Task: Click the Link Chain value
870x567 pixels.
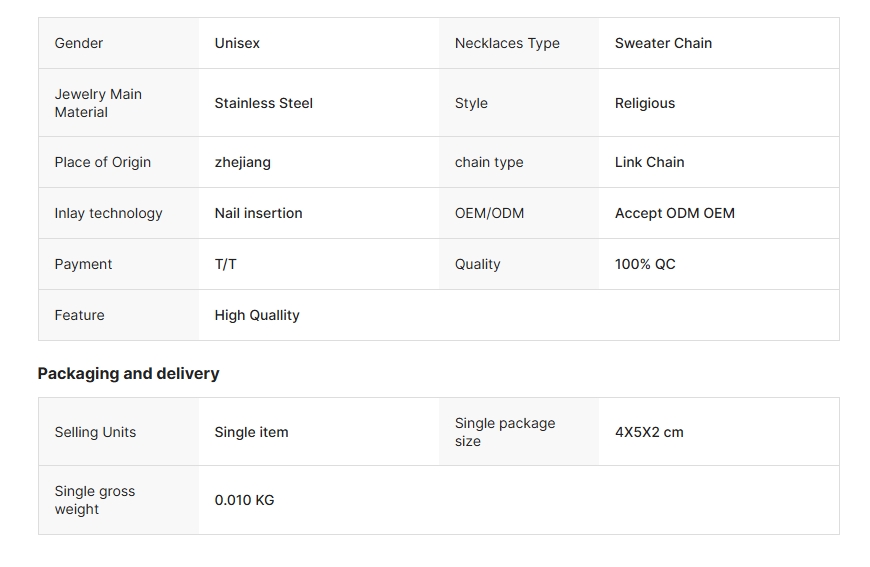Action: (x=650, y=162)
